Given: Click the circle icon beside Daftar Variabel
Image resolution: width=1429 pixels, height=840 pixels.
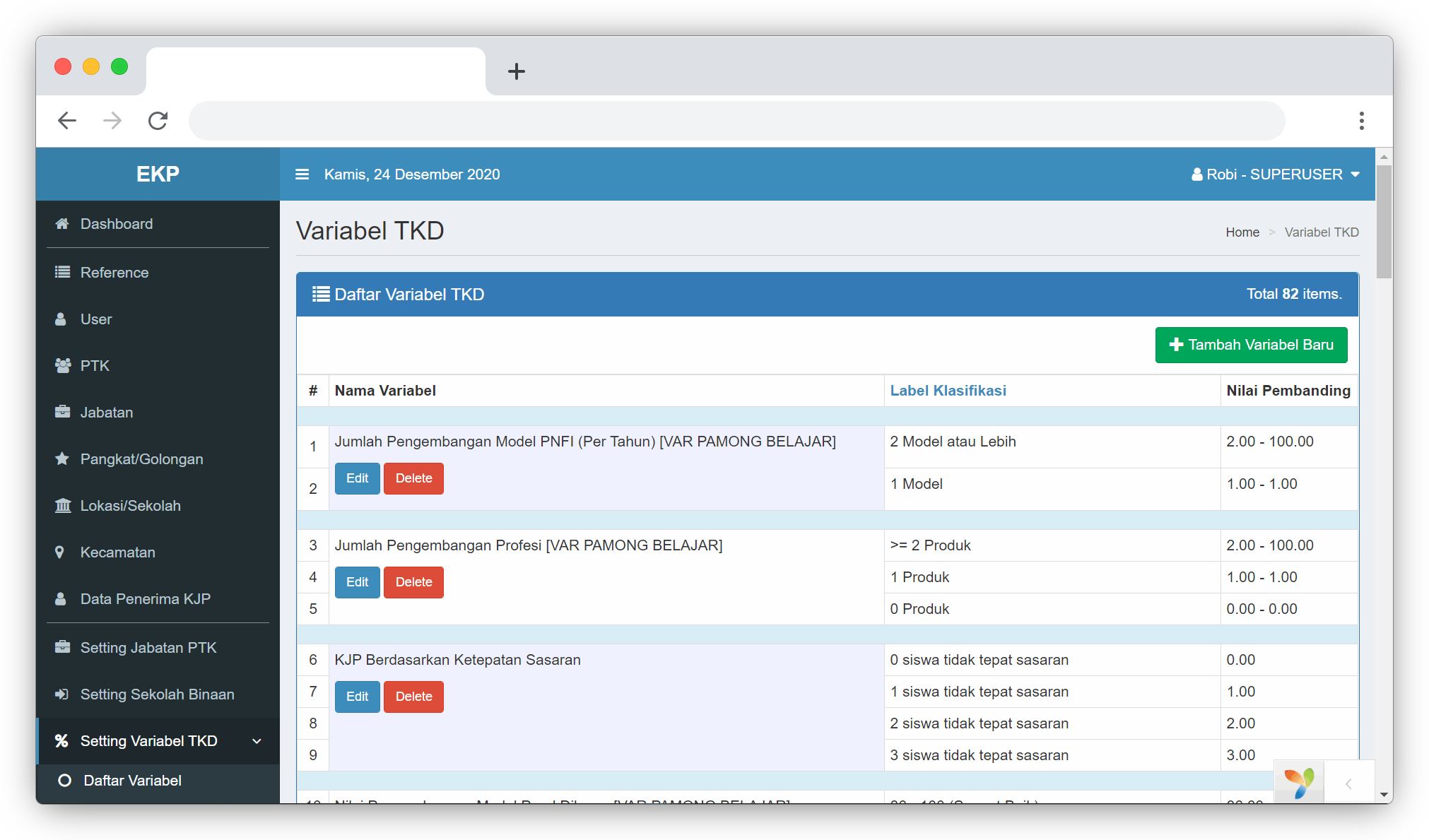Looking at the screenshot, I should point(64,781).
